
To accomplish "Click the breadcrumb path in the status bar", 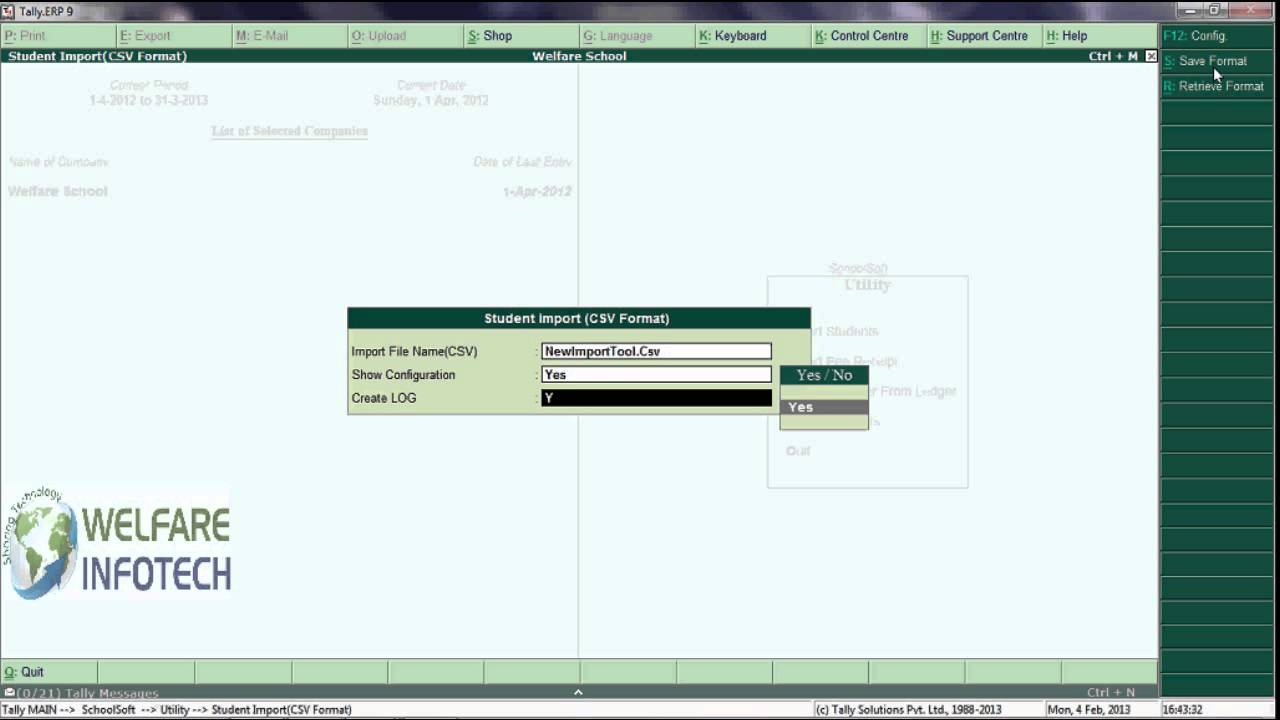I will click(x=177, y=710).
